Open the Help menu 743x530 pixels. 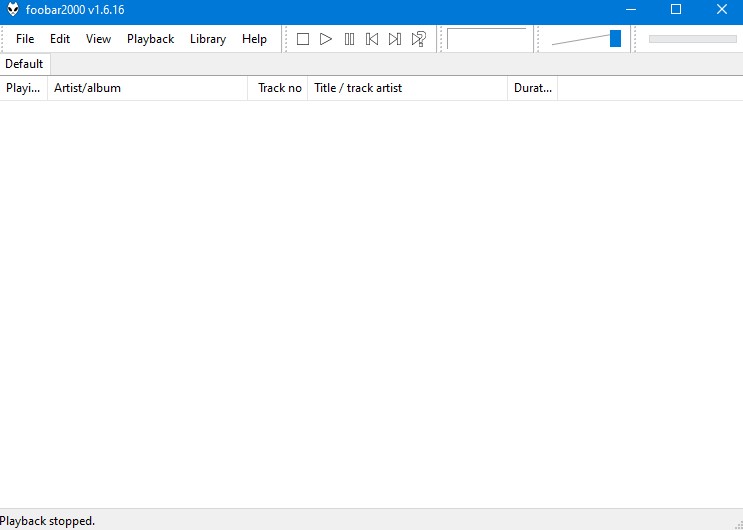tap(254, 39)
